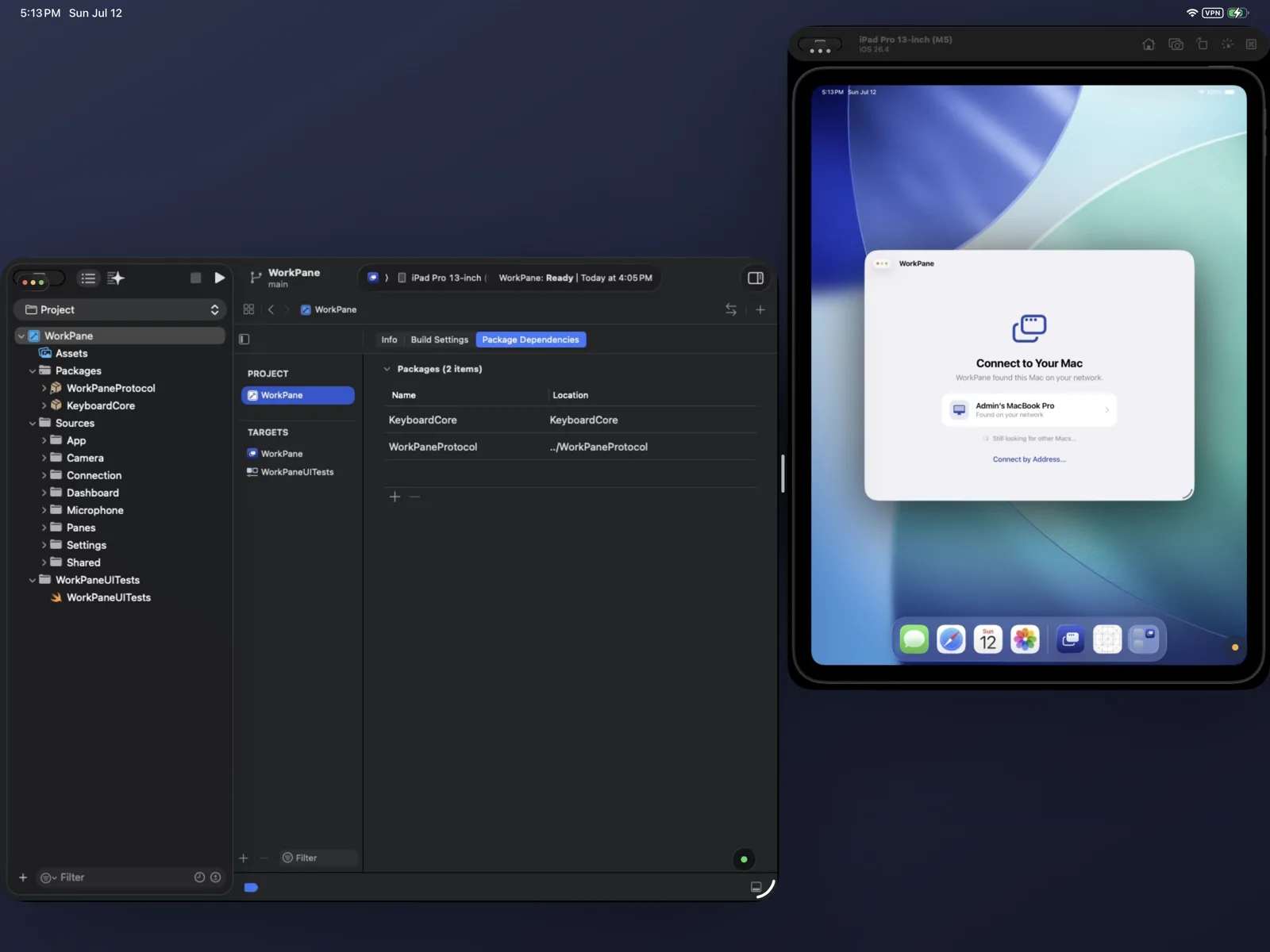Viewport: 1270px width, 952px height.
Task: Expand the Camera folder
Action: pyautogui.click(x=44, y=458)
